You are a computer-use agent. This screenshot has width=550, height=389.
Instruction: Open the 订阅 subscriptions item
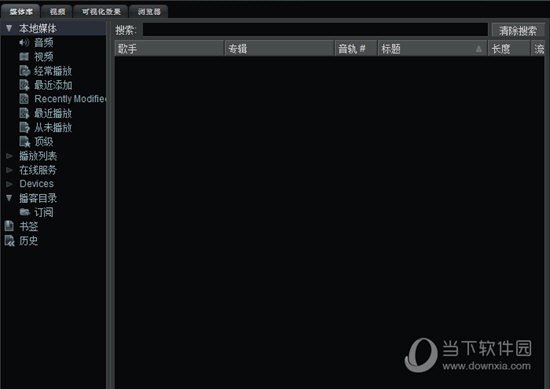[x=43, y=212]
